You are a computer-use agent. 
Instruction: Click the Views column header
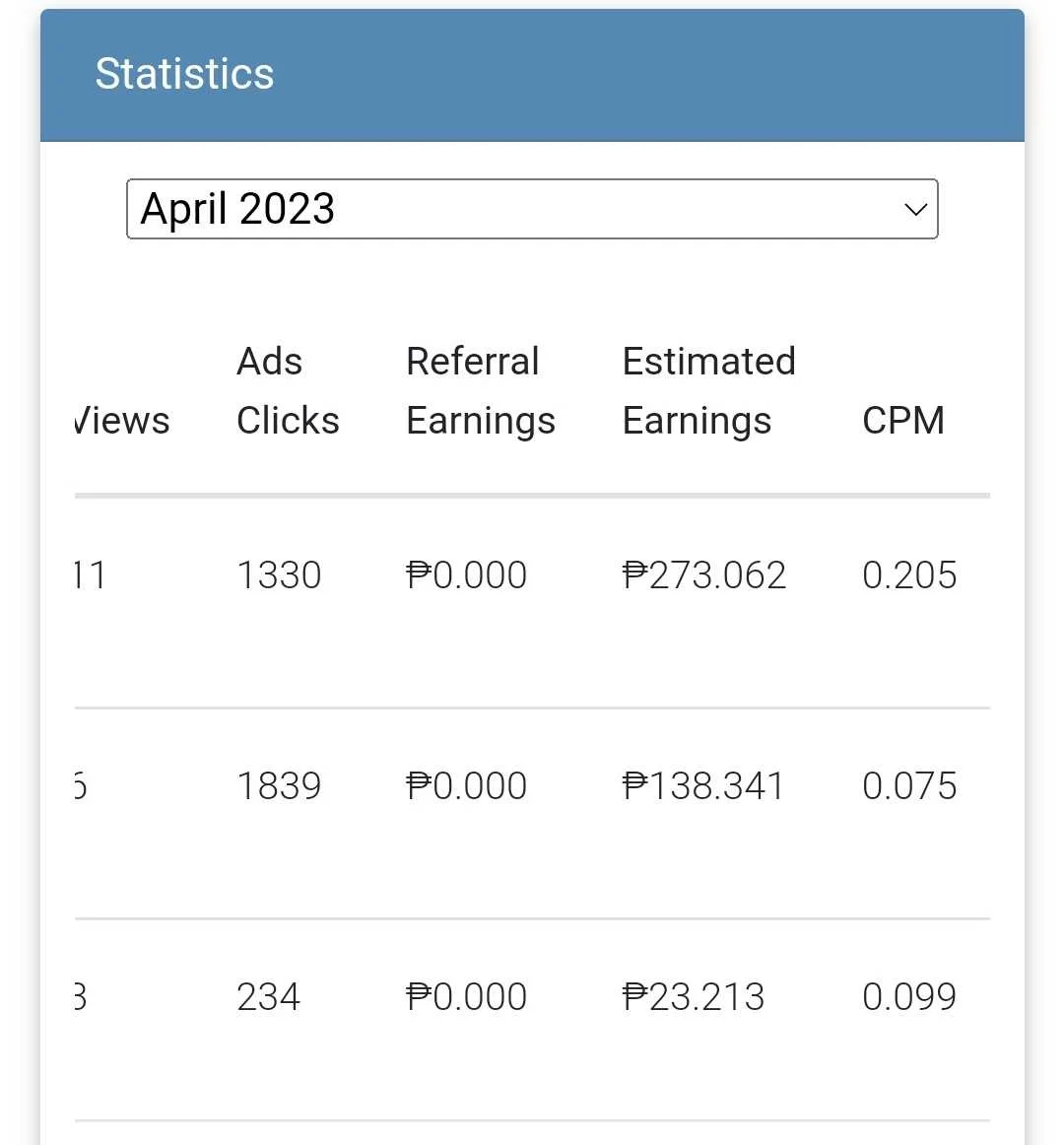pos(122,421)
